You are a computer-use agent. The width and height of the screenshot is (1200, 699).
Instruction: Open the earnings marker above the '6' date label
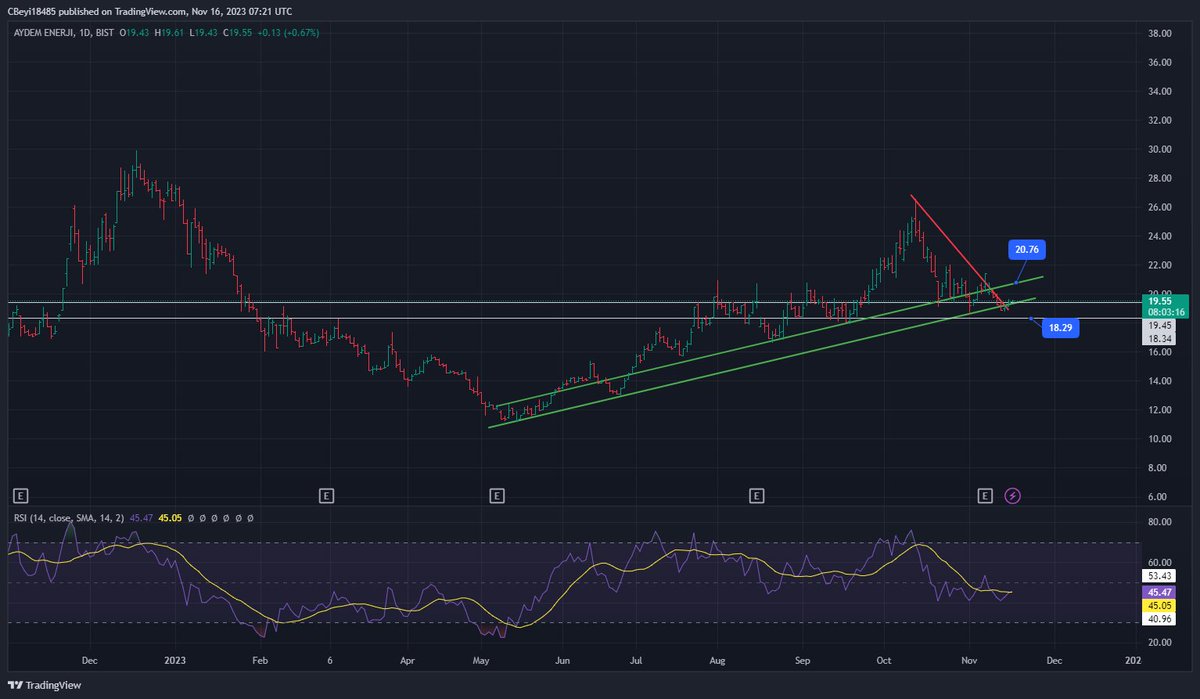pyautogui.click(x=325, y=495)
